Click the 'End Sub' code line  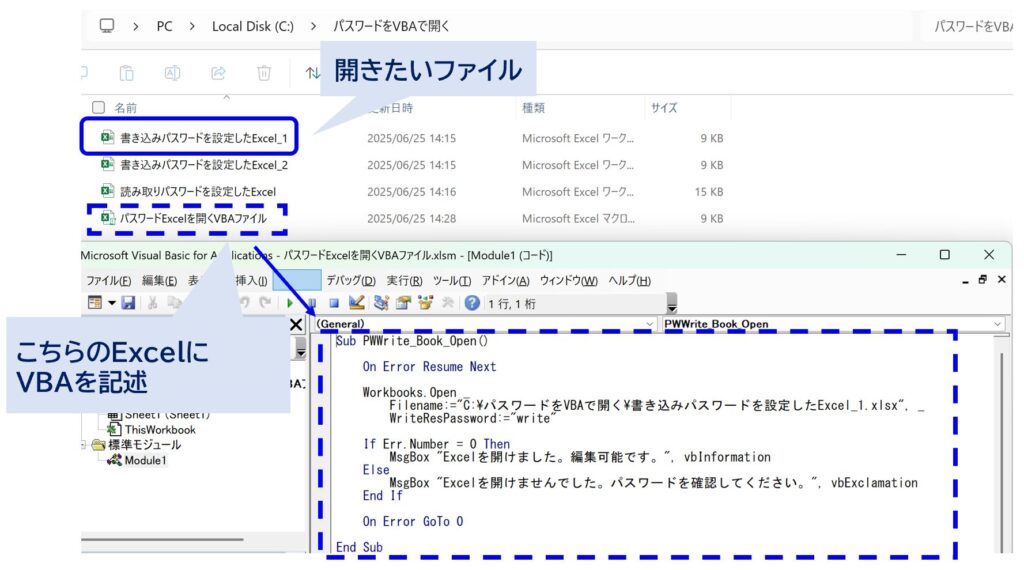[x=359, y=547]
